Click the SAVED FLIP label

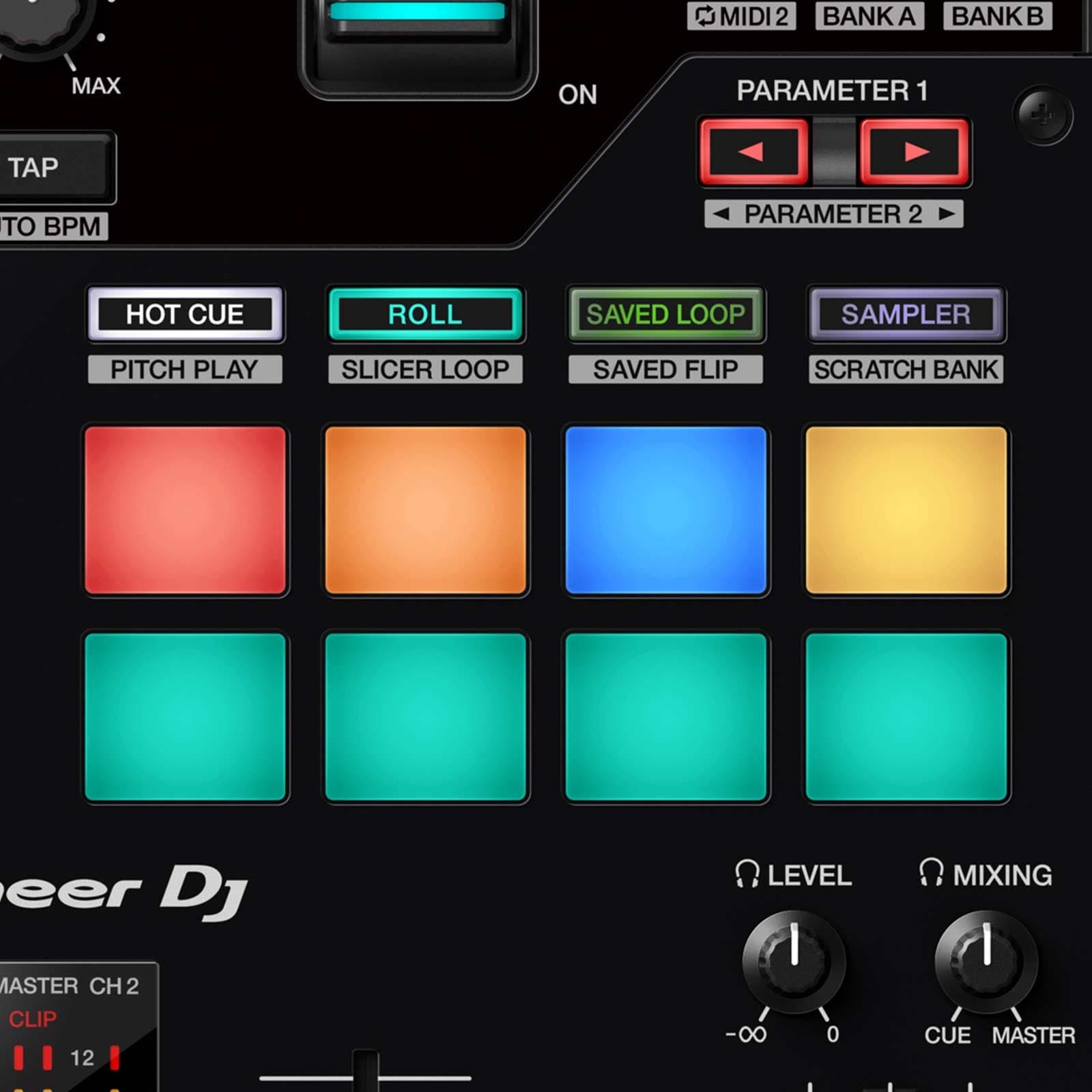(665, 369)
